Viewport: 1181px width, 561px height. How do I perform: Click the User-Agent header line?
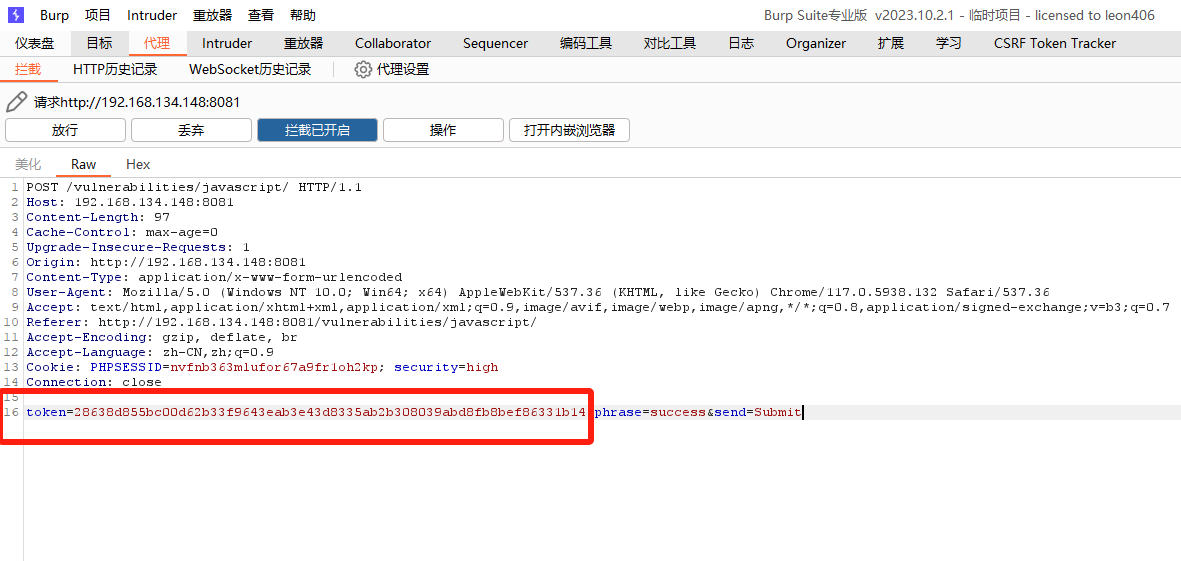(538, 292)
